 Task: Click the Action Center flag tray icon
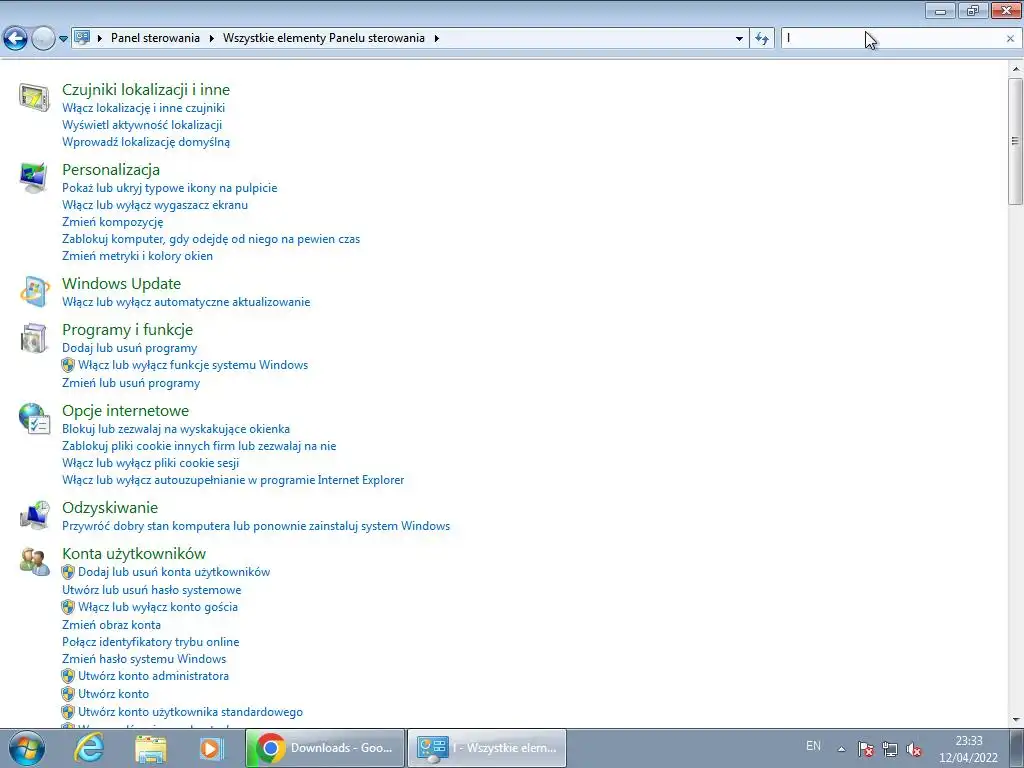[x=866, y=749]
